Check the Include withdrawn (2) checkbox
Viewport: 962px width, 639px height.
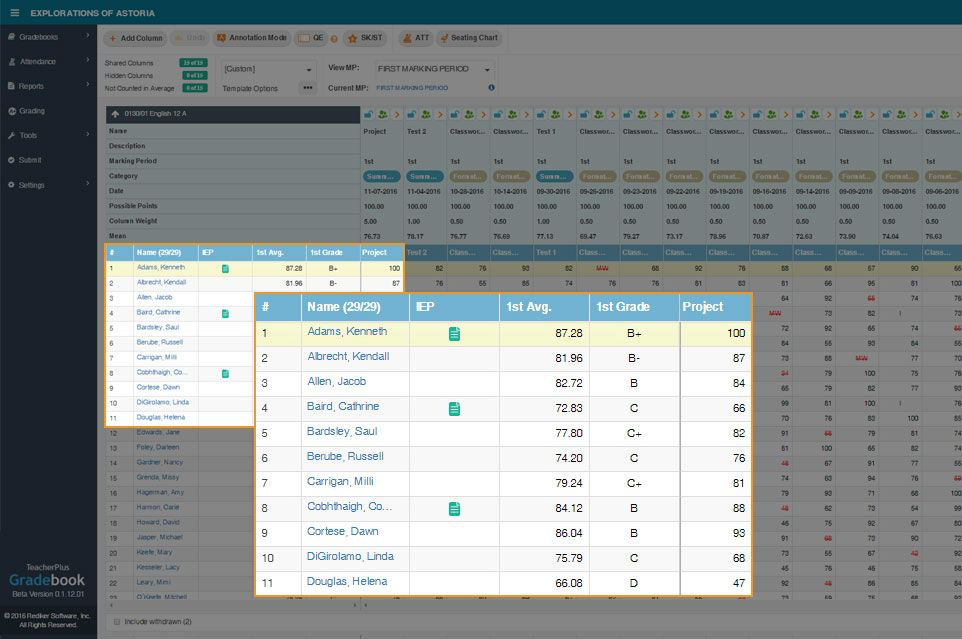click(117, 622)
